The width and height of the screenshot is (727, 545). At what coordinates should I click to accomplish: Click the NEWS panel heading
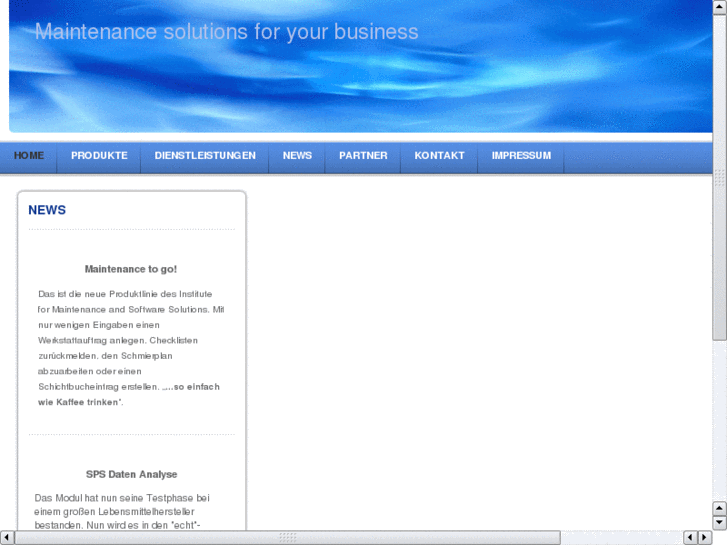pyautogui.click(x=47, y=210)
